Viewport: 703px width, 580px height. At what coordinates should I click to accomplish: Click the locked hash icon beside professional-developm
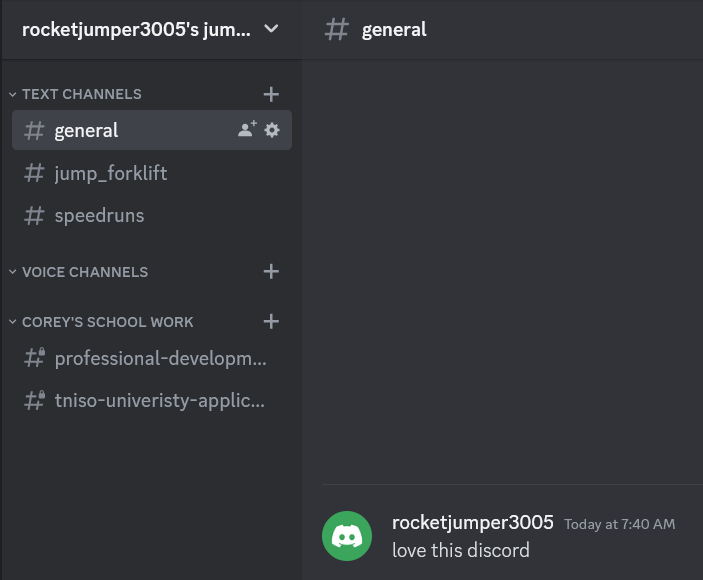(x=35, y=358)
